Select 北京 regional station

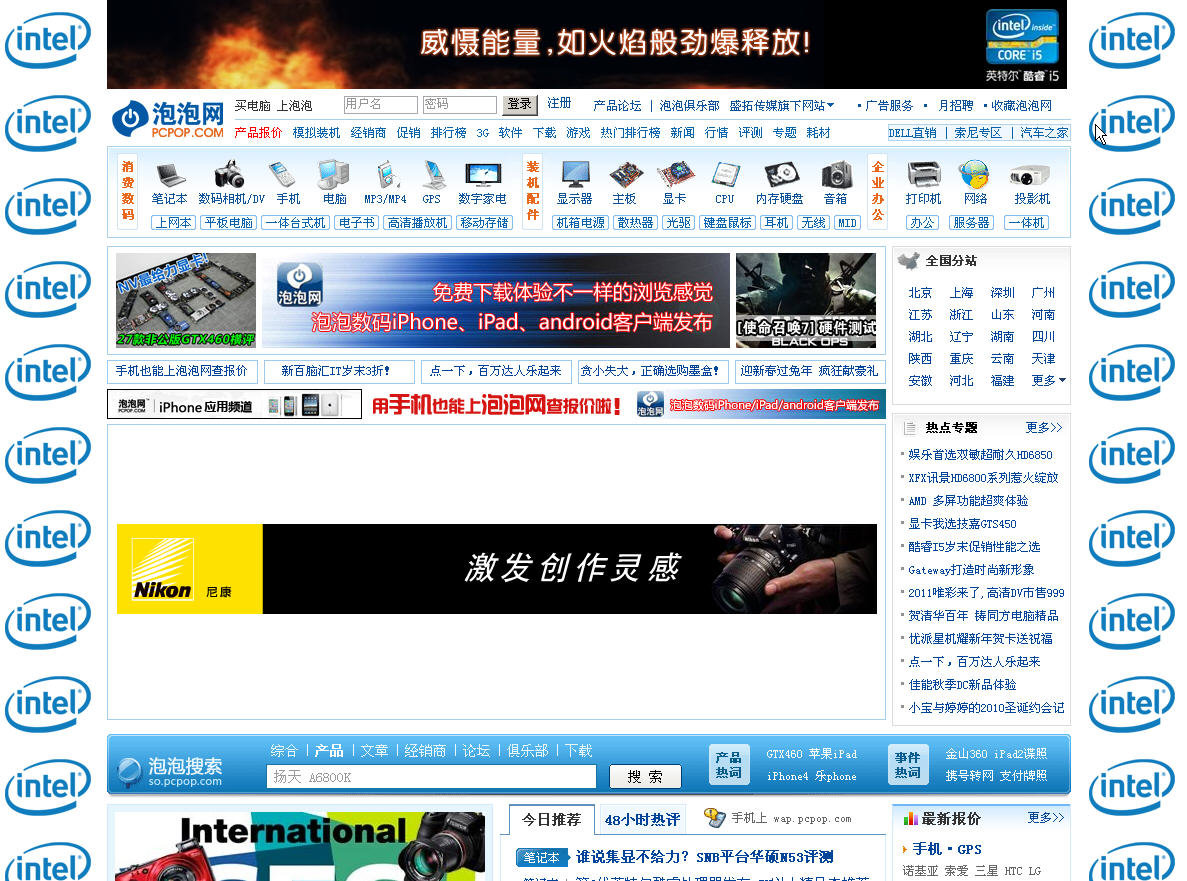pos(920,293)
